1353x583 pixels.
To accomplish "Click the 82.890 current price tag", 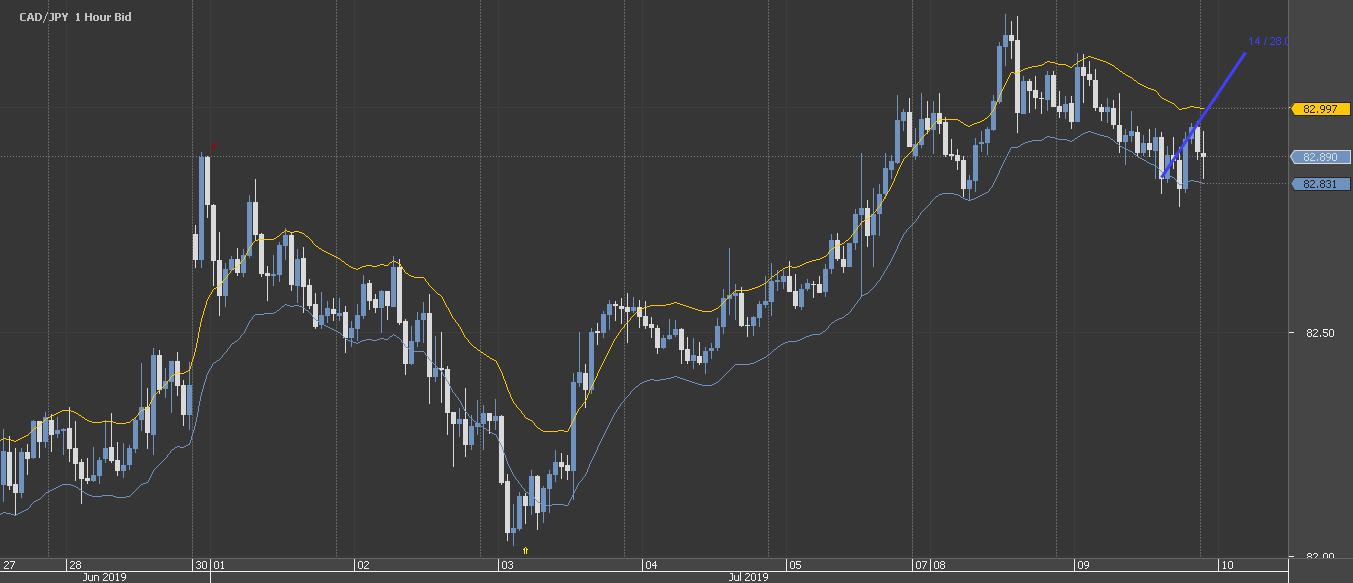I will pyautogui.click(x=1320, y=157).
